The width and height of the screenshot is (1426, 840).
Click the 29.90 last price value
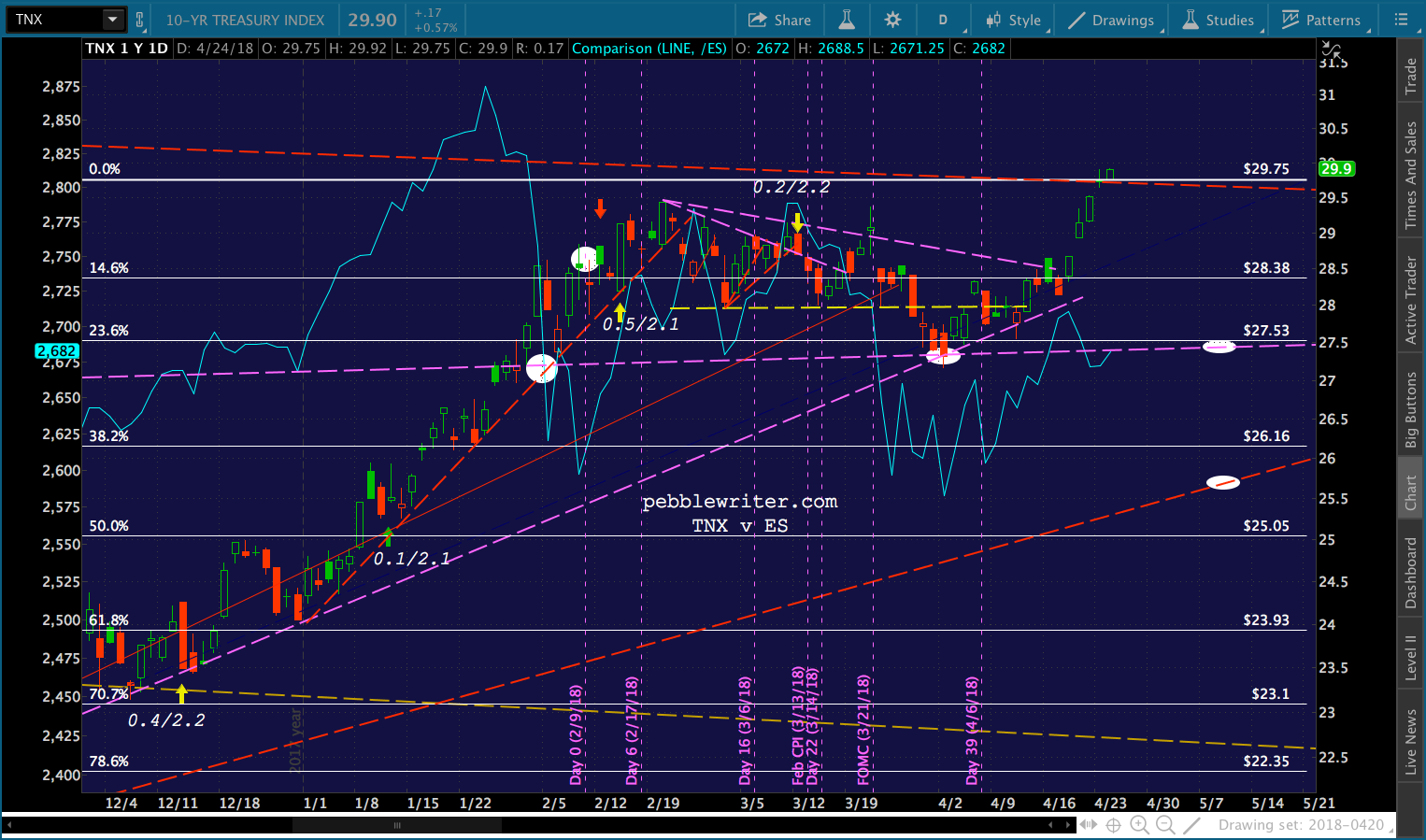(x=373, y=20)
